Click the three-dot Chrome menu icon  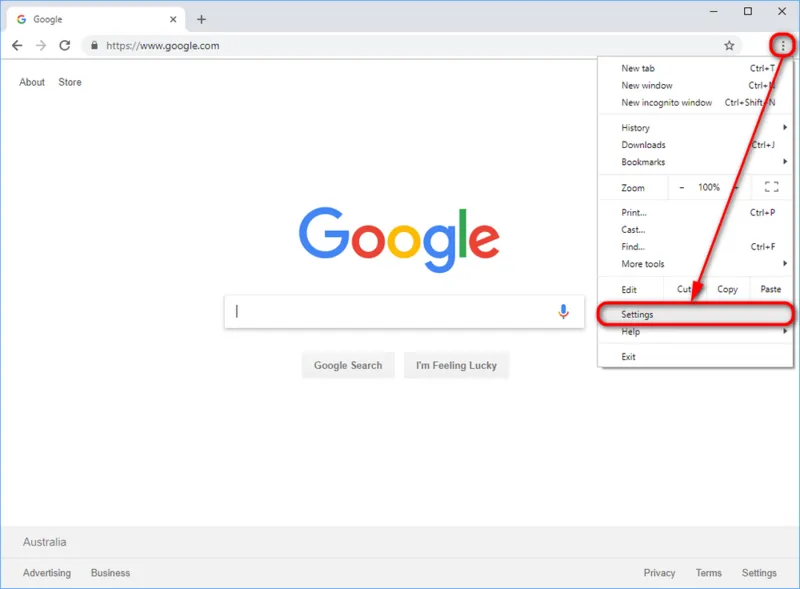[783, 46]
